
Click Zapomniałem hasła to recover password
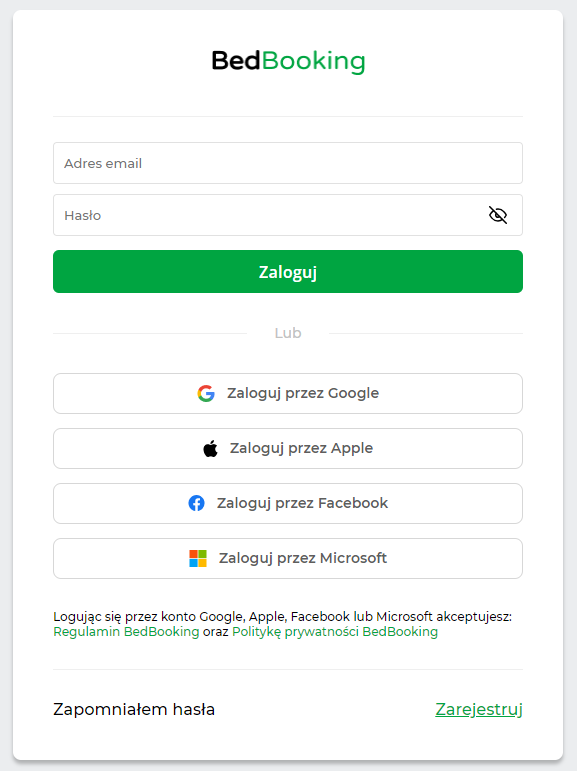[134, 710]
